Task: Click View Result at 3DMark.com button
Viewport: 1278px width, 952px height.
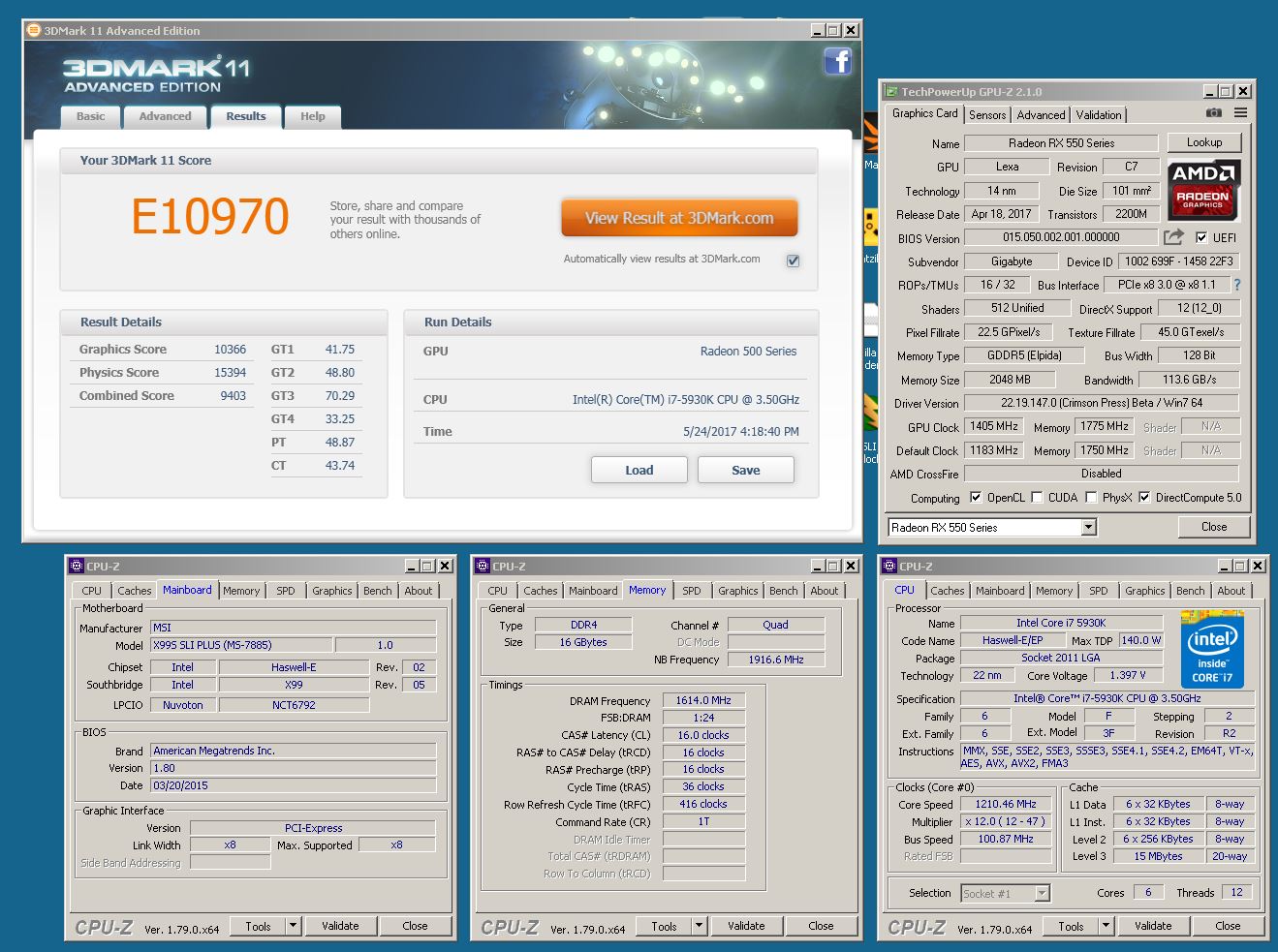Action: point(679,218)
